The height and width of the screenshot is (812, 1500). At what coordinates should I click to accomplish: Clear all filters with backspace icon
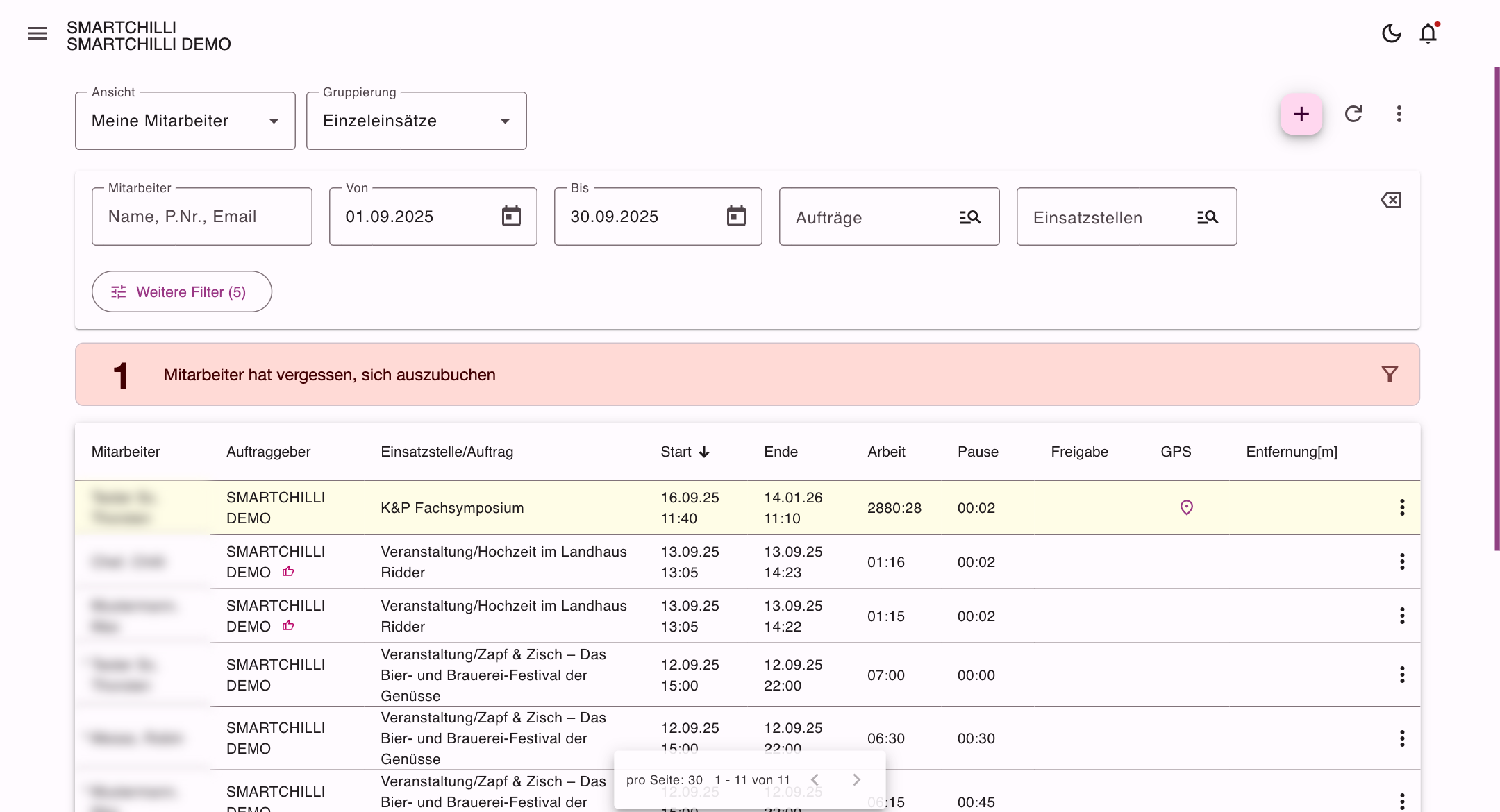pos(1391,201)
